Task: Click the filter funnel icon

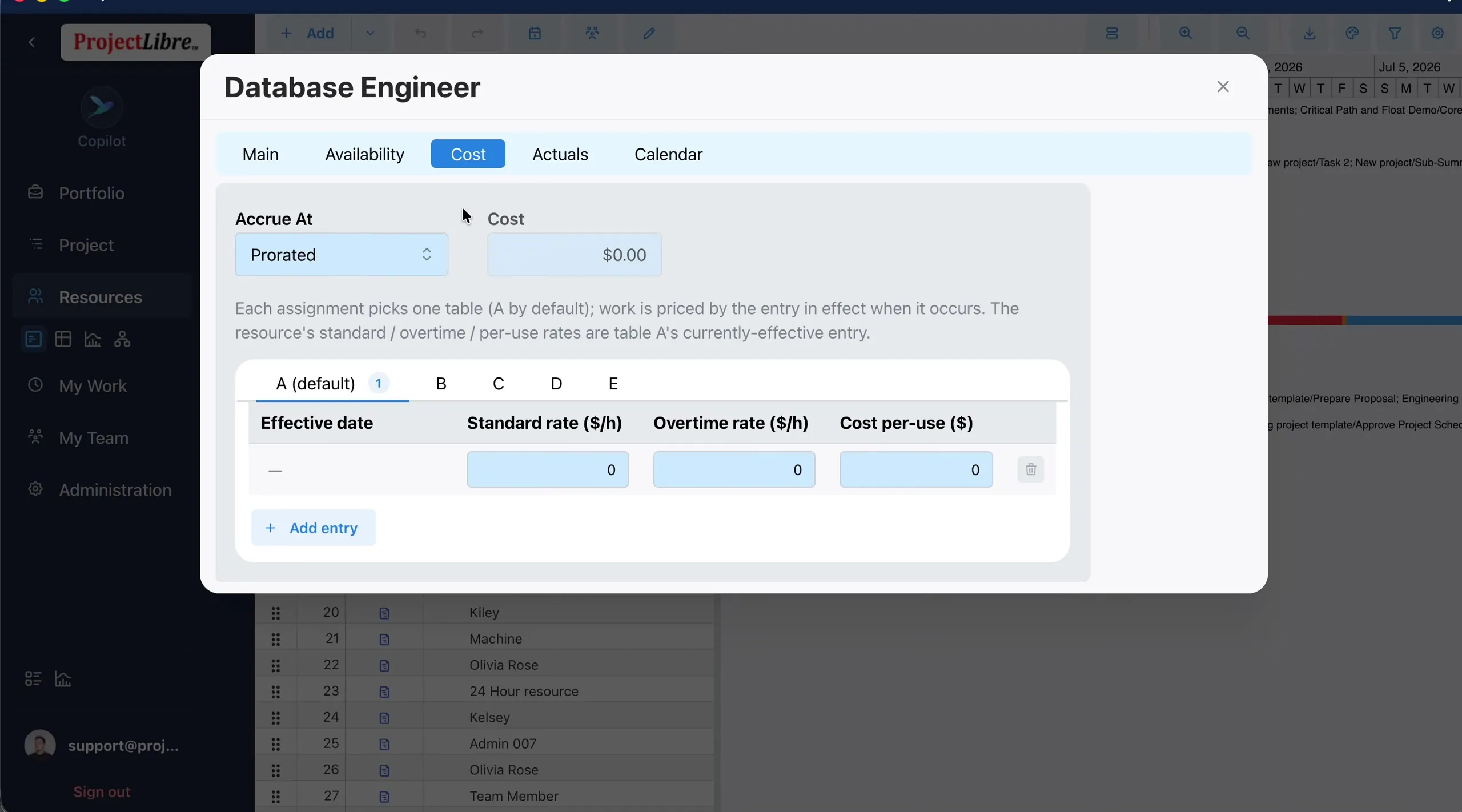Action: [1395, 33]
